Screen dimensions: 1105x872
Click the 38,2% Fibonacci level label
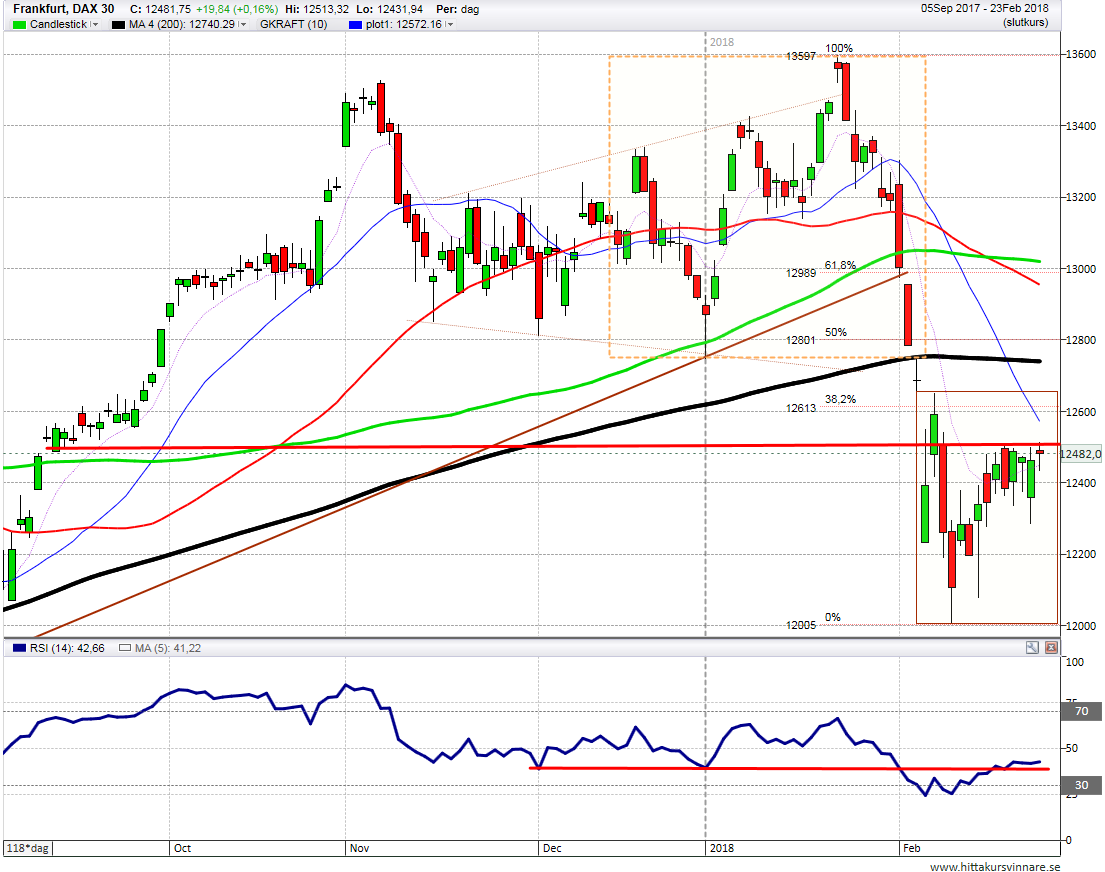[840, 399]
